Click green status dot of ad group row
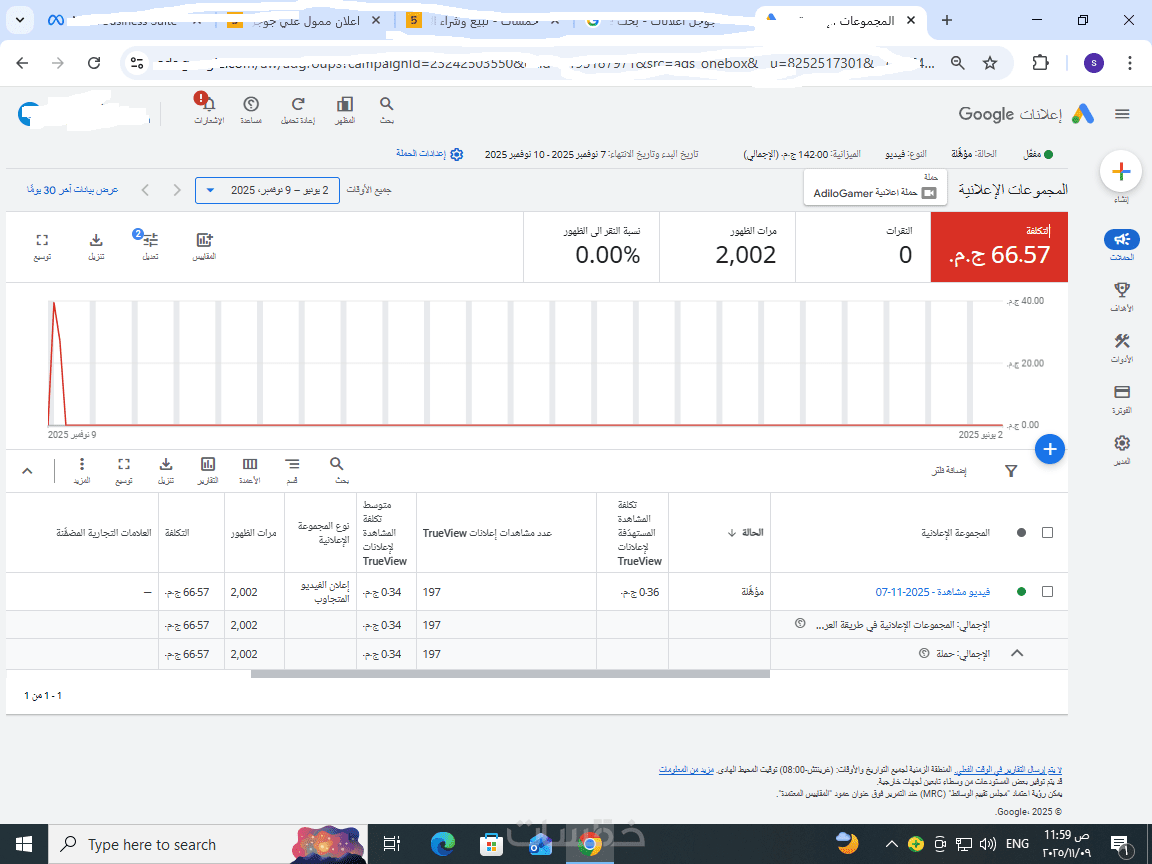Screen dimensions: 1152x864 (x=1020, y=591)
